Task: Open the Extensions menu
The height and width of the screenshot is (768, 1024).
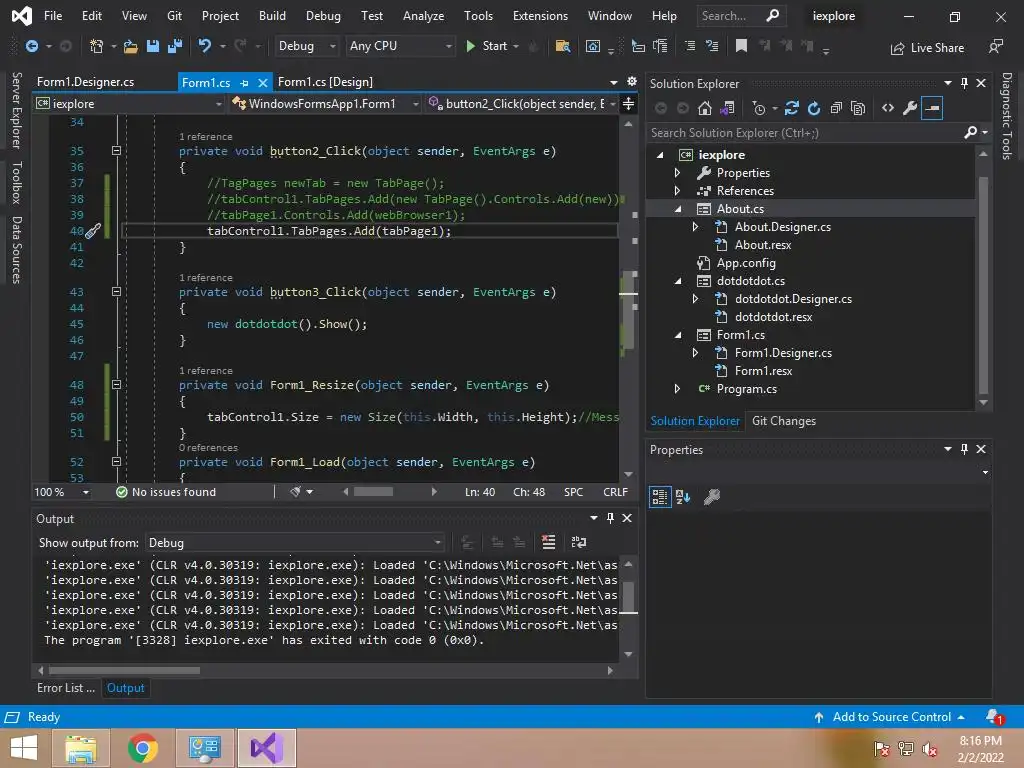Action: point(540,16)
